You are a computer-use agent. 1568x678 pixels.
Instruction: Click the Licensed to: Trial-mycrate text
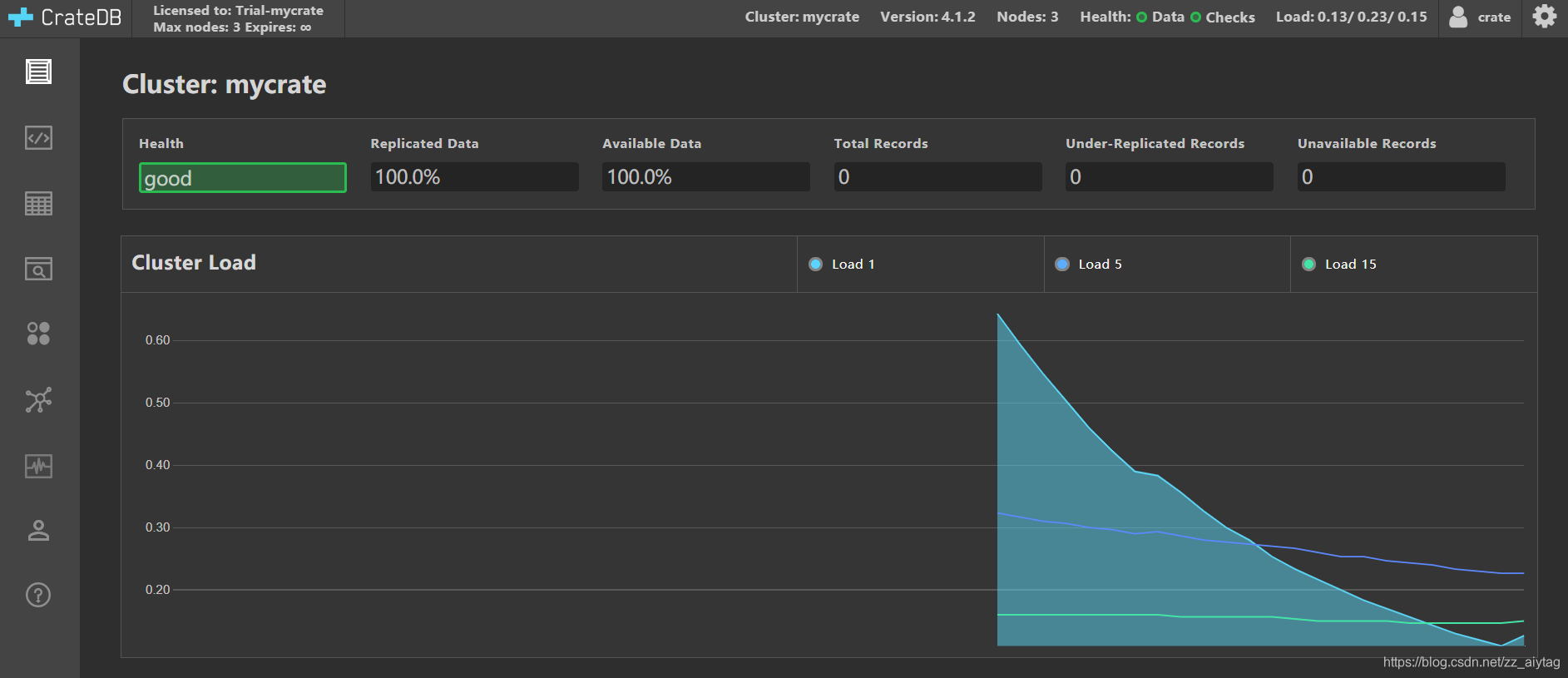[238, 11]
